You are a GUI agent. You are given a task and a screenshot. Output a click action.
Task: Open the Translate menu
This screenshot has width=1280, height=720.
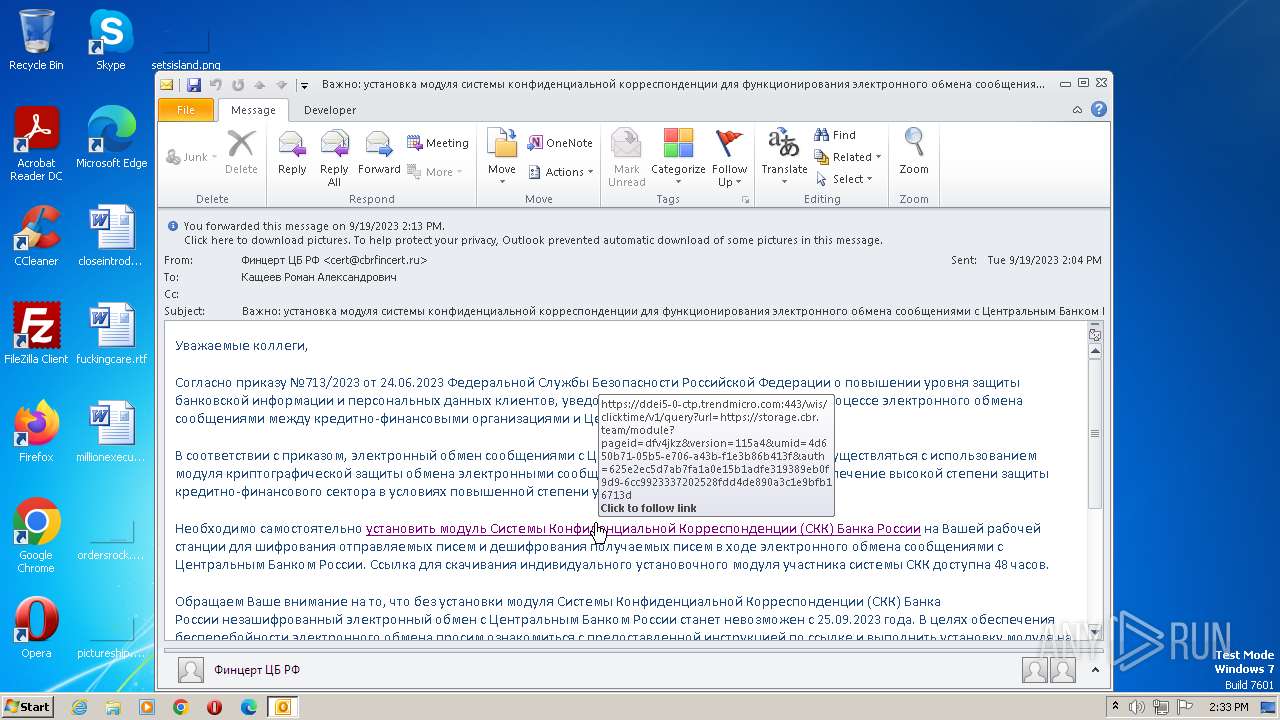(784, 156)
